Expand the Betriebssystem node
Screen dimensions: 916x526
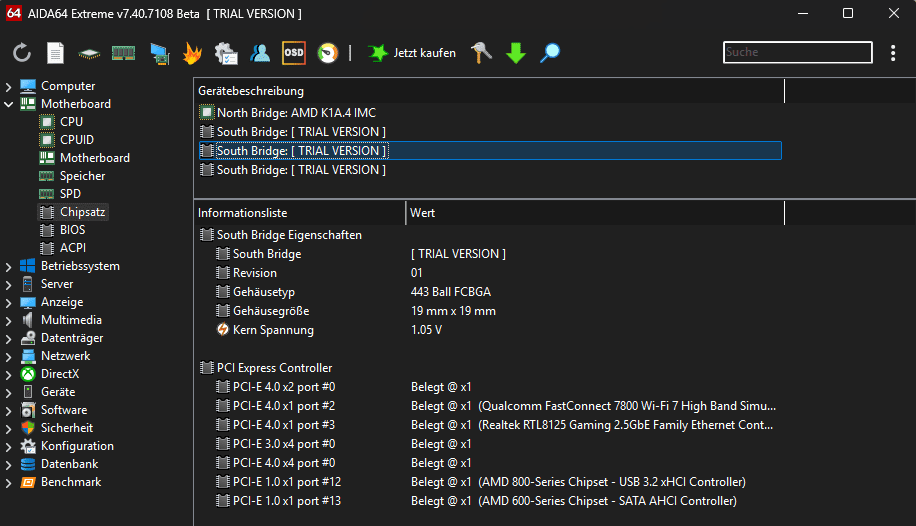pos(8,267)
